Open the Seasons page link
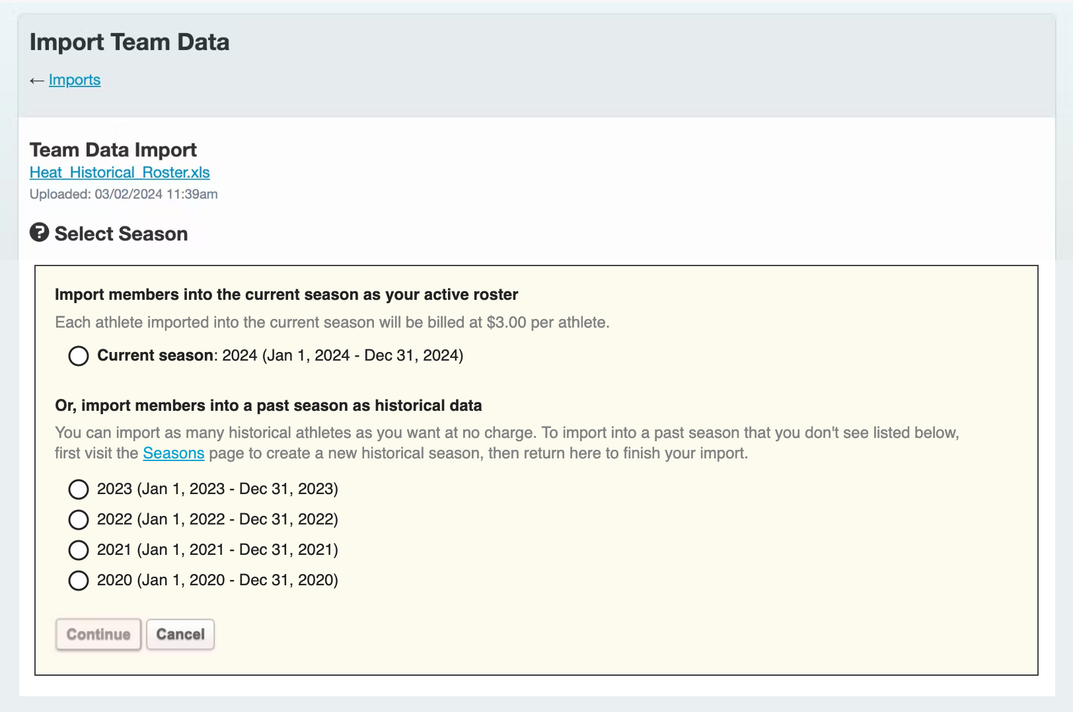The height and width of the screenshot is (712, 1073). tap(173, 453)
